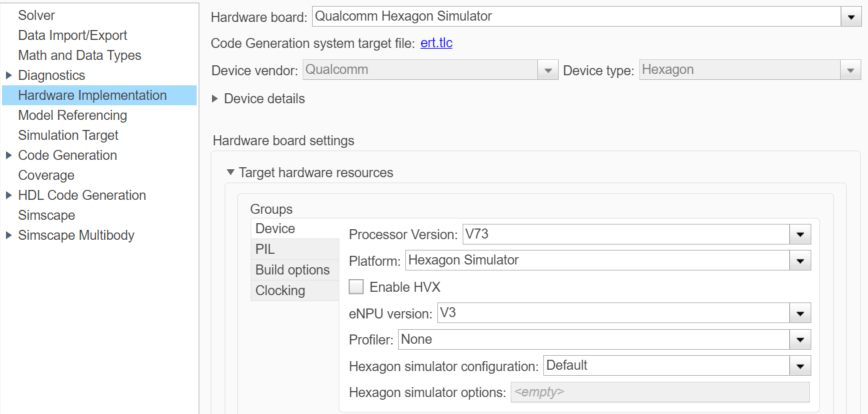The height and width of the screenshot is (414, 868).
Task: Open the Processor Version dropdown
Action: click(799, 235)
